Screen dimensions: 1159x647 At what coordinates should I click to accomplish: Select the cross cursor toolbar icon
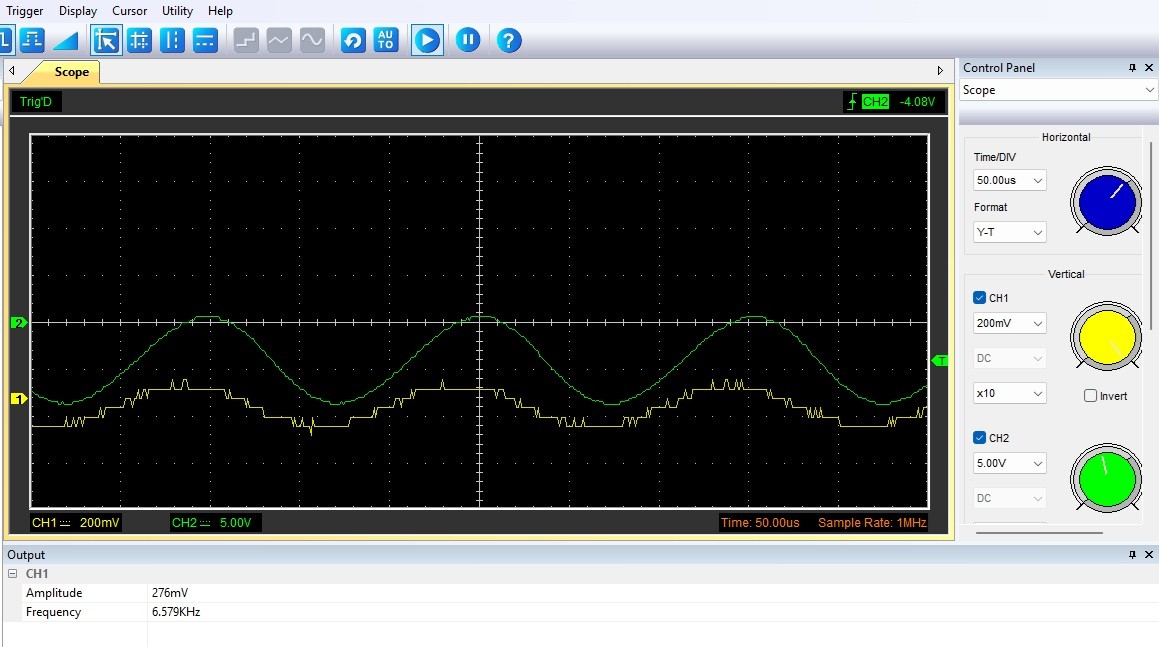tap(139, 40)
